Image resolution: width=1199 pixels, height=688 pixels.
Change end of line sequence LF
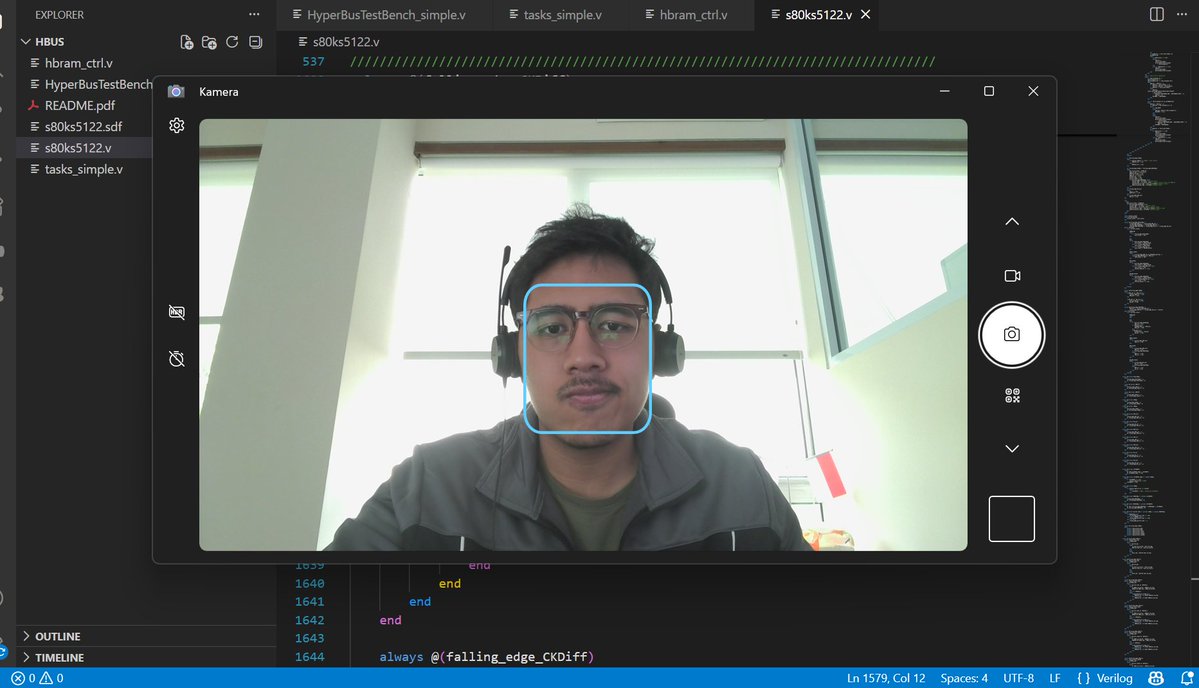(x=1054, y=678)
